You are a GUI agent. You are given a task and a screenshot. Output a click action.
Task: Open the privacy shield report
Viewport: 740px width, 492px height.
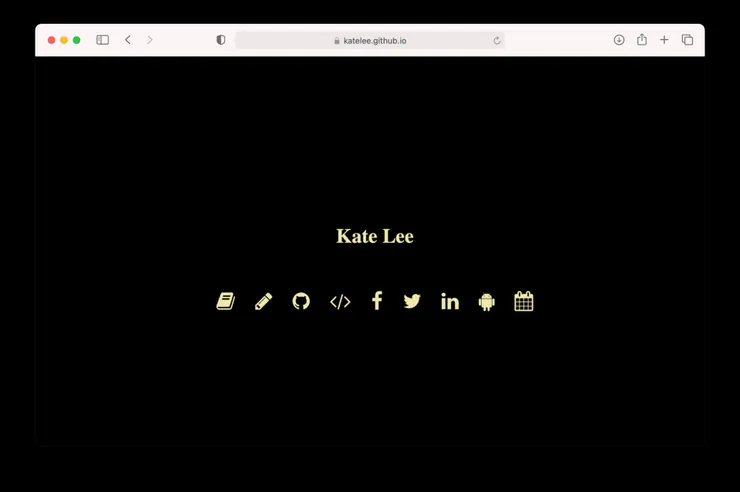pos(220,40)
